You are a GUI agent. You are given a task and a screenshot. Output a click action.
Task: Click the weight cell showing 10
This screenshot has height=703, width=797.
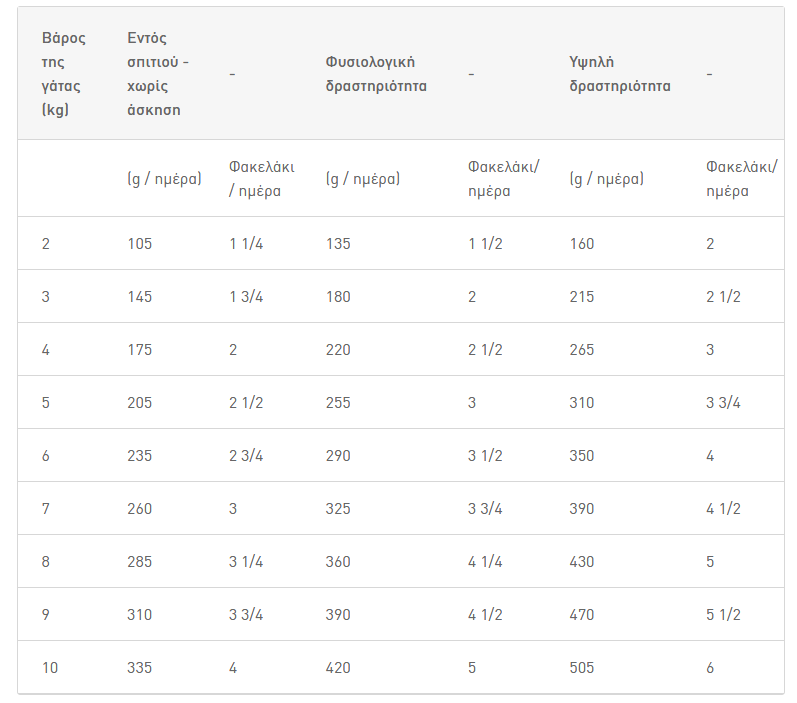pyautogui.click(x=50, y=667)
